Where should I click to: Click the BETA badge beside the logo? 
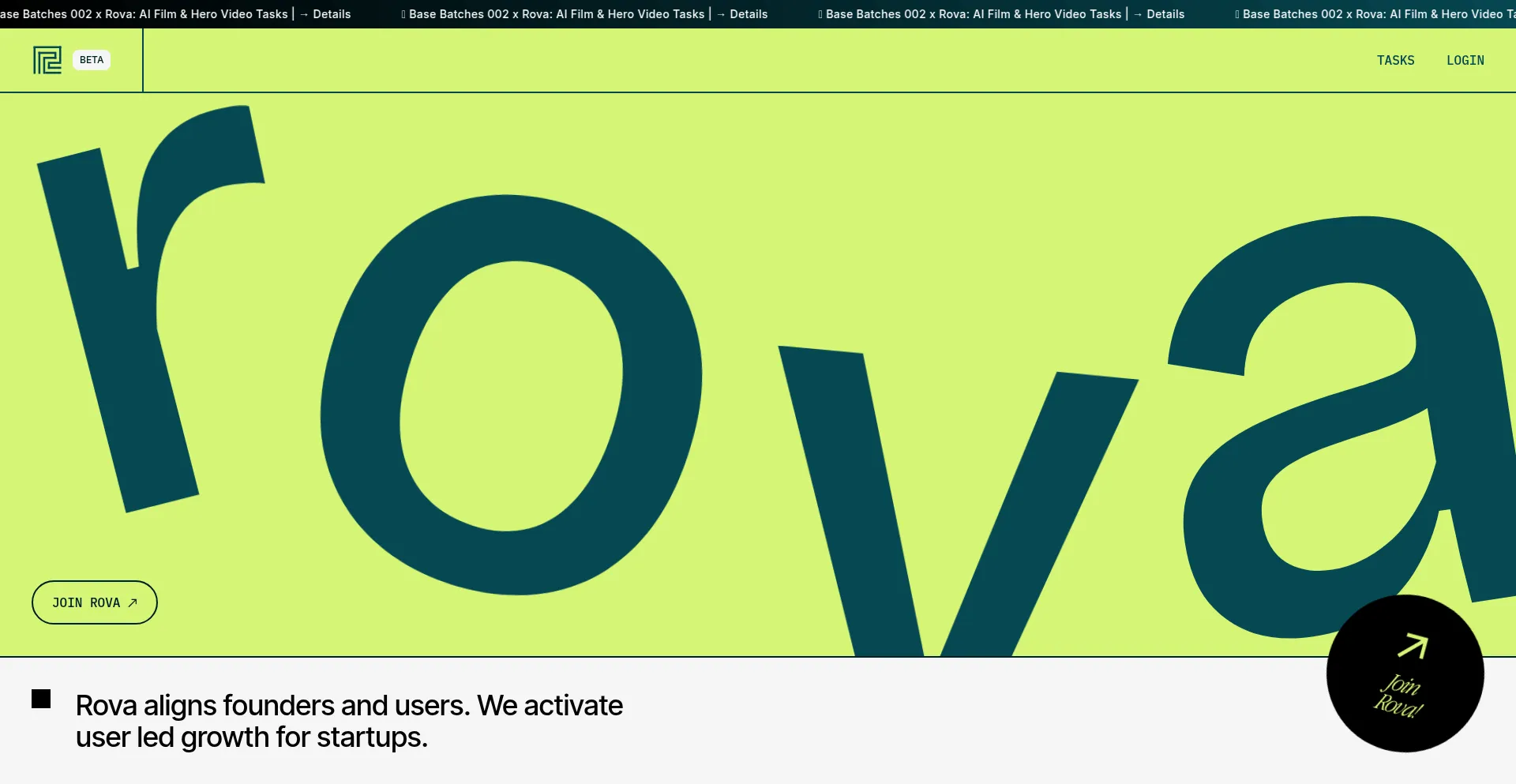pyautogui.click(x=92, y=60)
